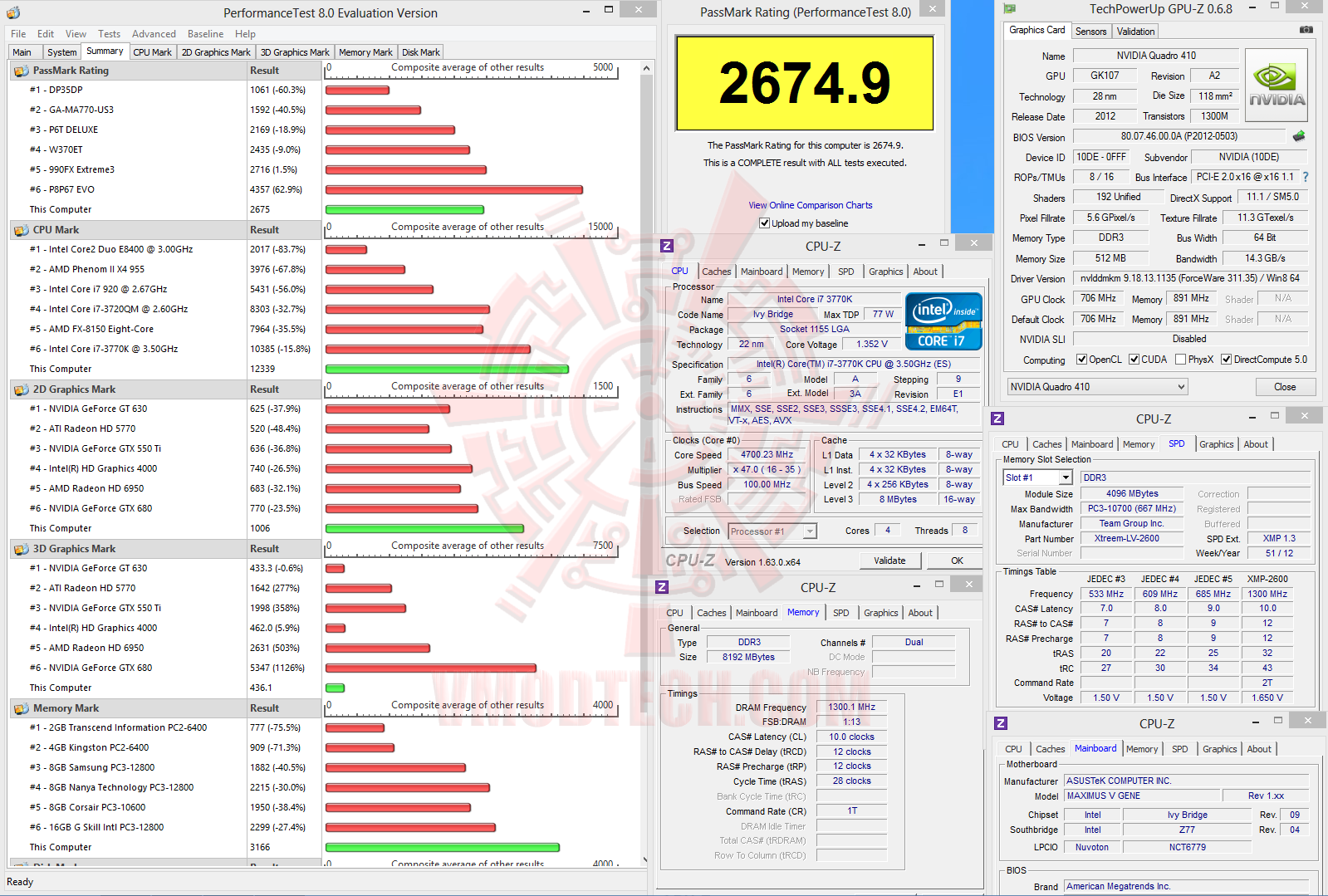This screenshot has height=896, width=1328.
Task: Switch to the Disk Mark tab
Action: (421, 52)
